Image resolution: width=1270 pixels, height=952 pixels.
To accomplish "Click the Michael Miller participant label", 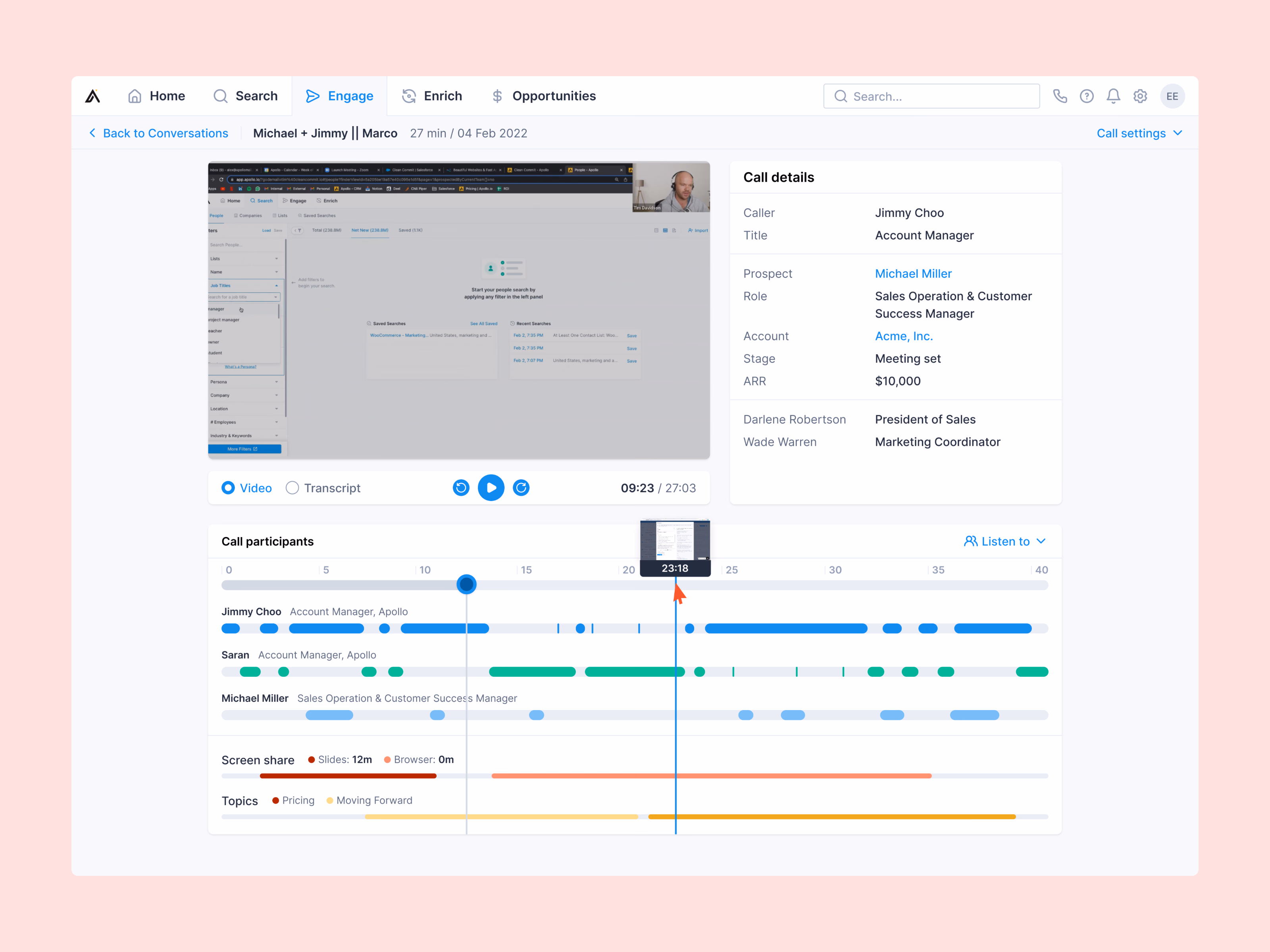I will click(x=255, y=699).
